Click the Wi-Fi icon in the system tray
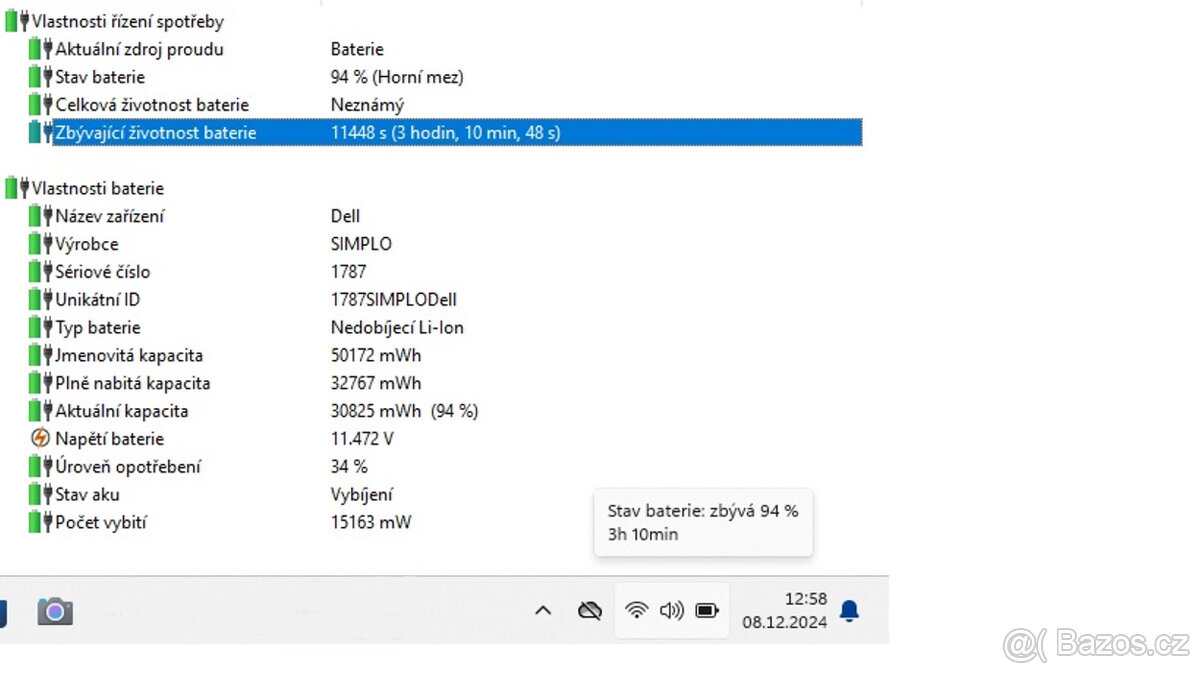 (637, 610)
